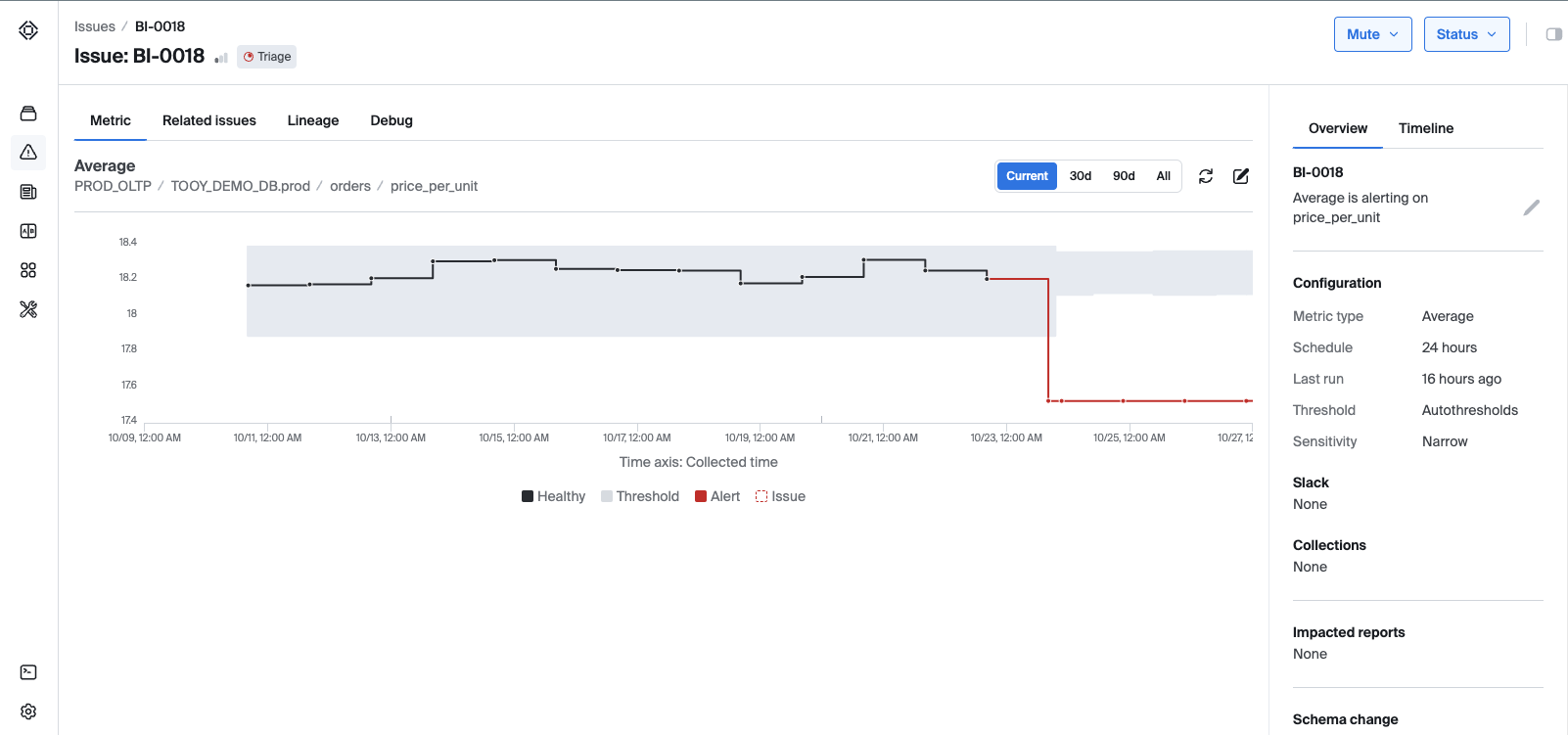The height and width of the screenshot is (735, 1568).
Task: Click the Narrow sensitivity value
Action: (x=1445, y=441)
